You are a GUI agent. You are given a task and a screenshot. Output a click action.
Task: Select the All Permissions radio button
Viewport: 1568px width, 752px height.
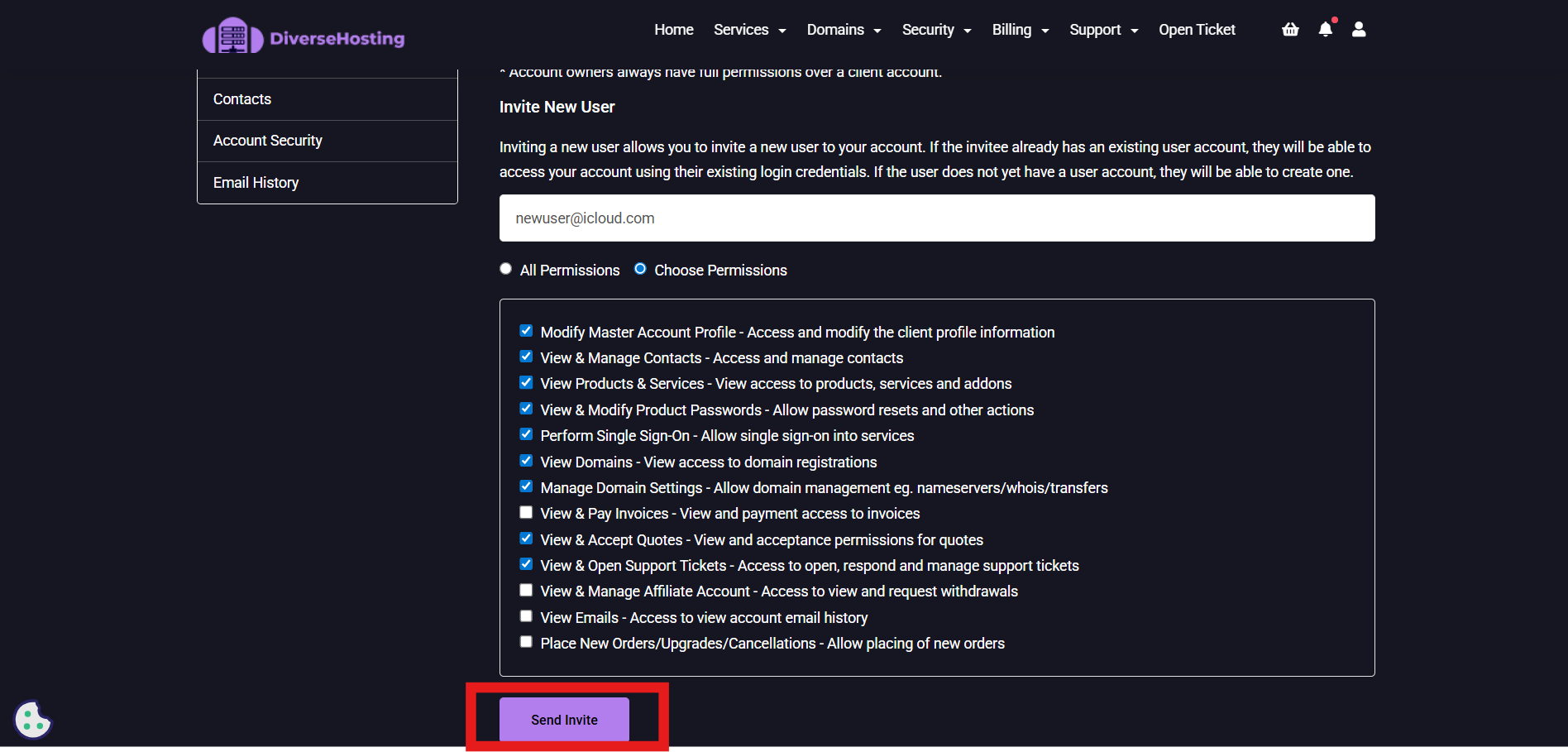506,269
